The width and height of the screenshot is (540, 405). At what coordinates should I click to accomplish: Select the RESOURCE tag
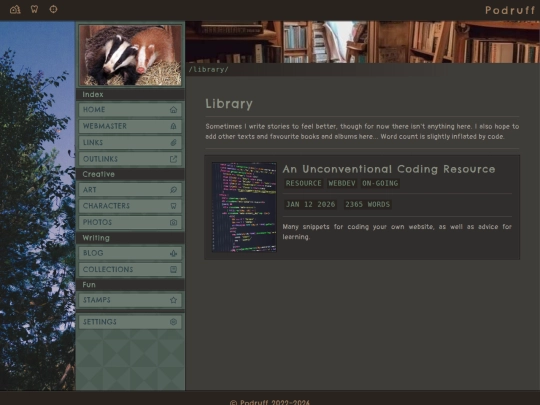[303, 183]
